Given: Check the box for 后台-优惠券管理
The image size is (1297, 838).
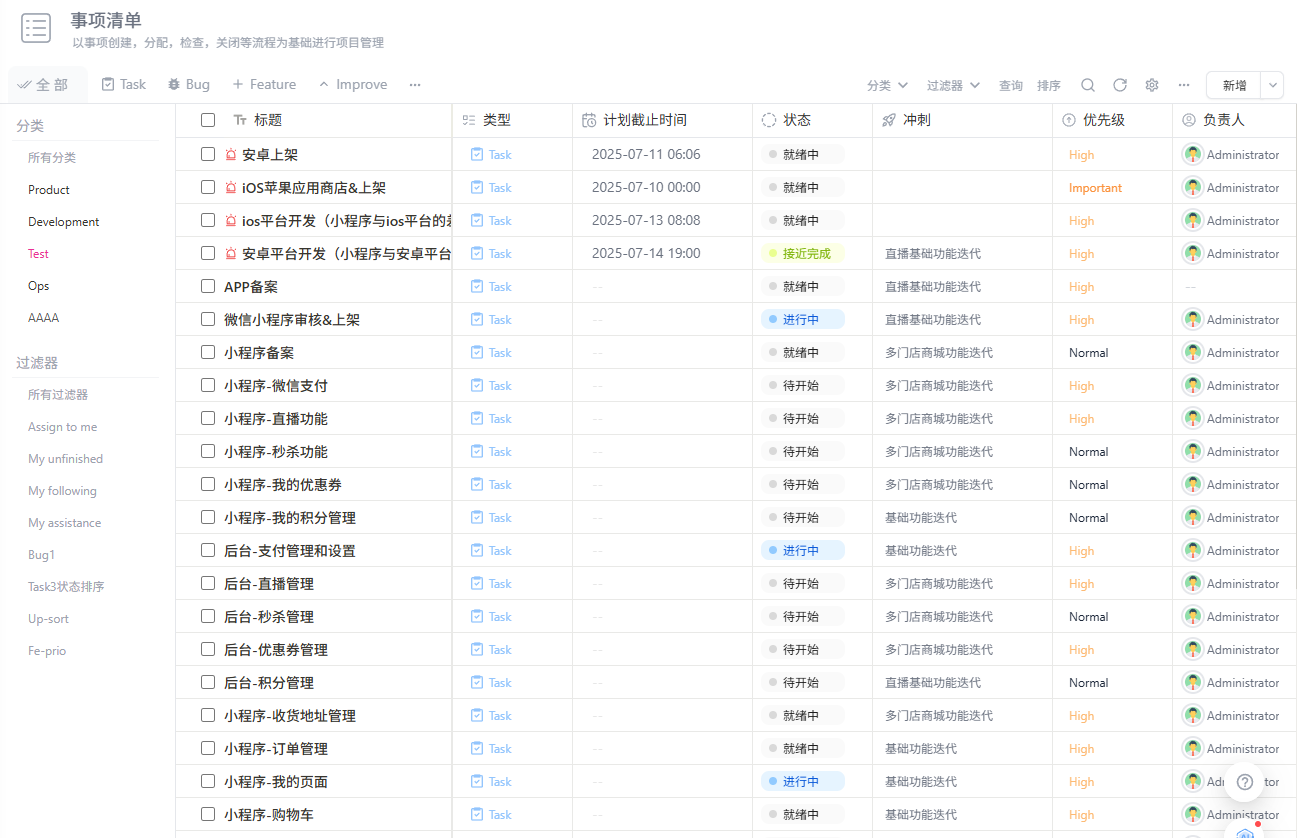Looking at the screenshot, I should pyautogui.click(x=208, y=650).
